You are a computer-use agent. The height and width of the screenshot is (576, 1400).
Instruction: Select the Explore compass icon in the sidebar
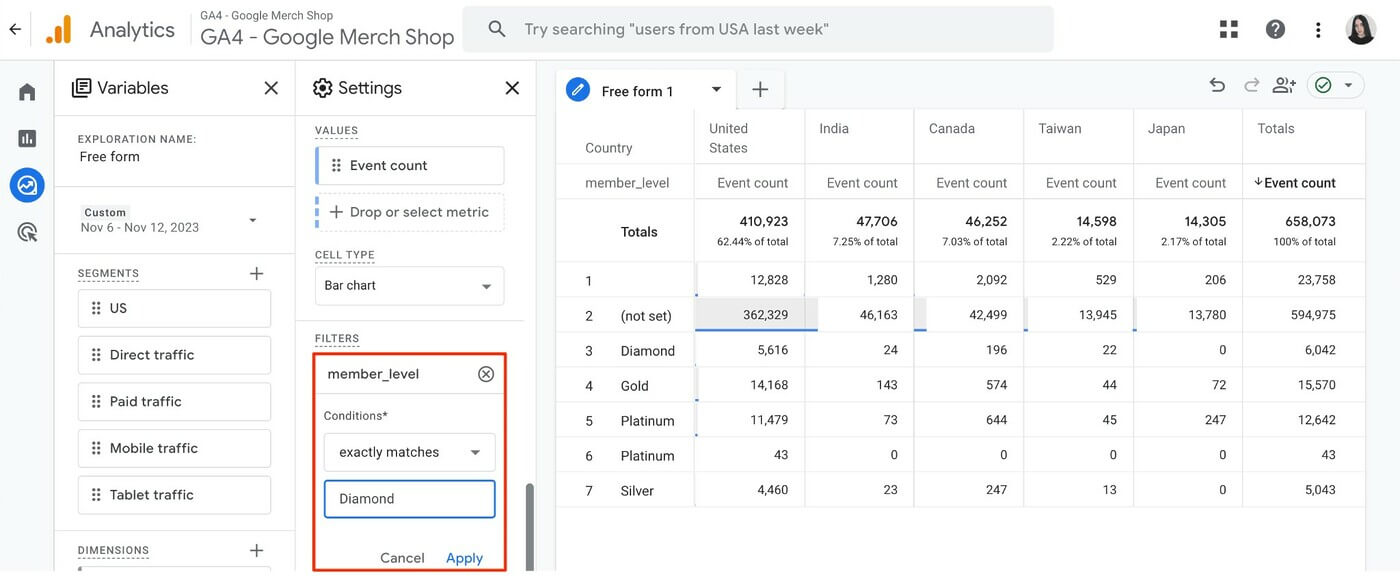coord(26,184)
